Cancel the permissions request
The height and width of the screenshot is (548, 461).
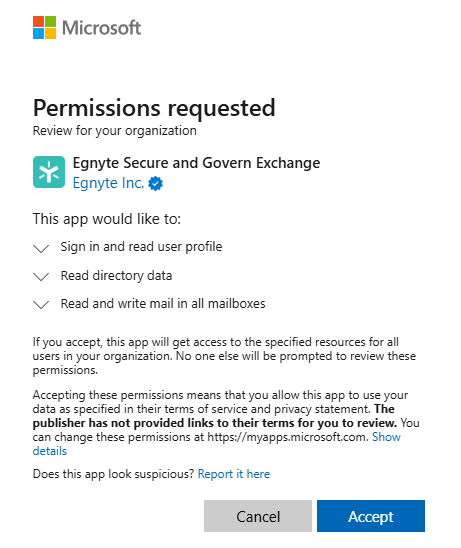click(x=258, y=516)
